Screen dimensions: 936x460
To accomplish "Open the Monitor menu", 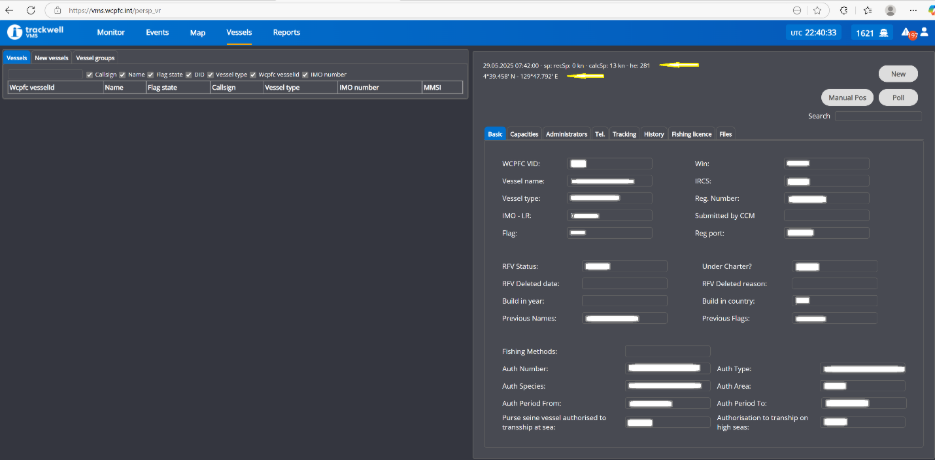I will 110,32.
